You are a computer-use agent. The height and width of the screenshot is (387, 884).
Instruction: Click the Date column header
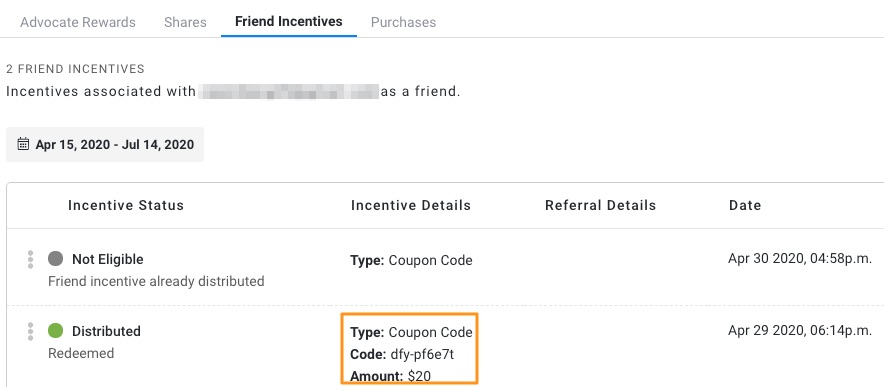click(745, 205)
